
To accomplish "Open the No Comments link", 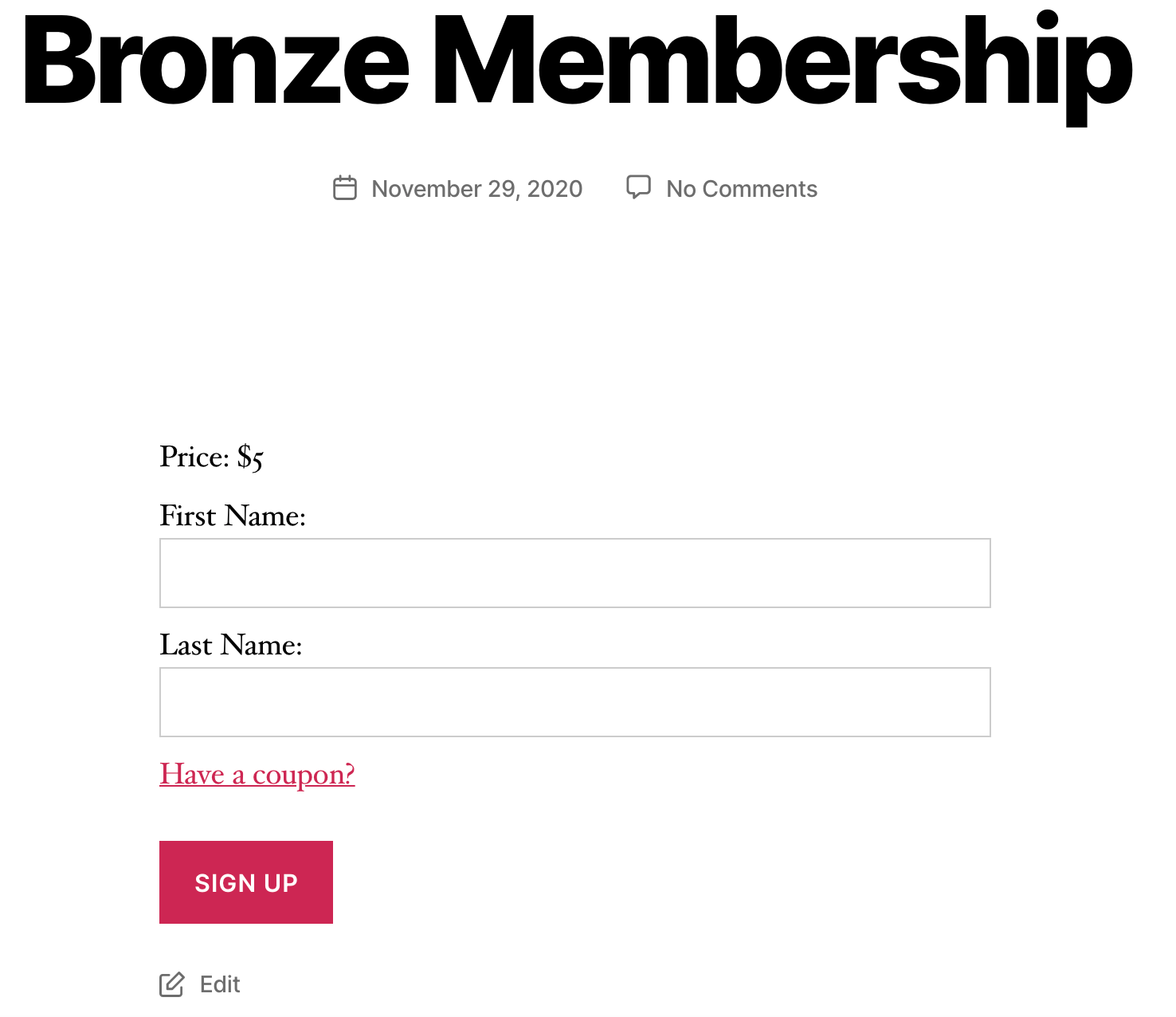I will coord(742,189).
